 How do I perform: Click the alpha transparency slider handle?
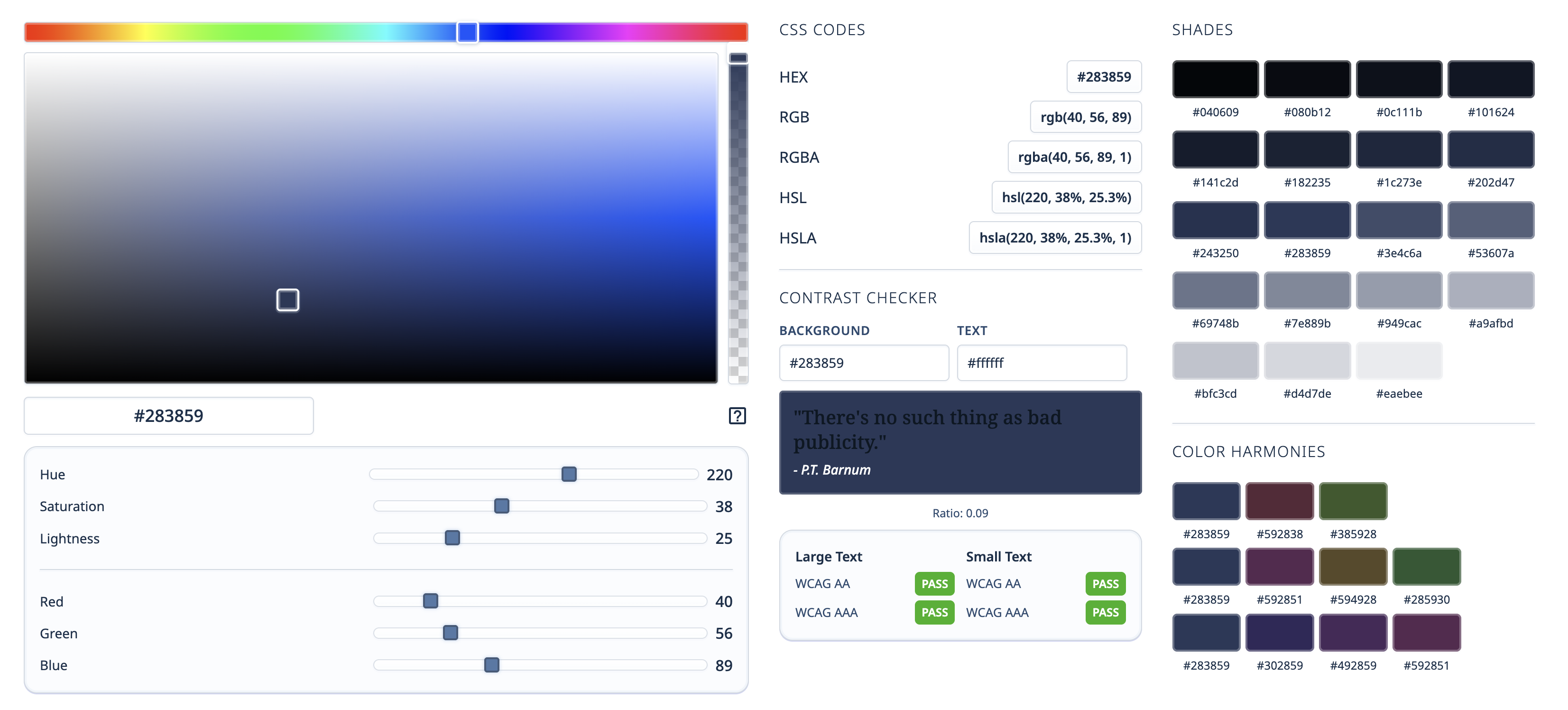click(738, 58)
